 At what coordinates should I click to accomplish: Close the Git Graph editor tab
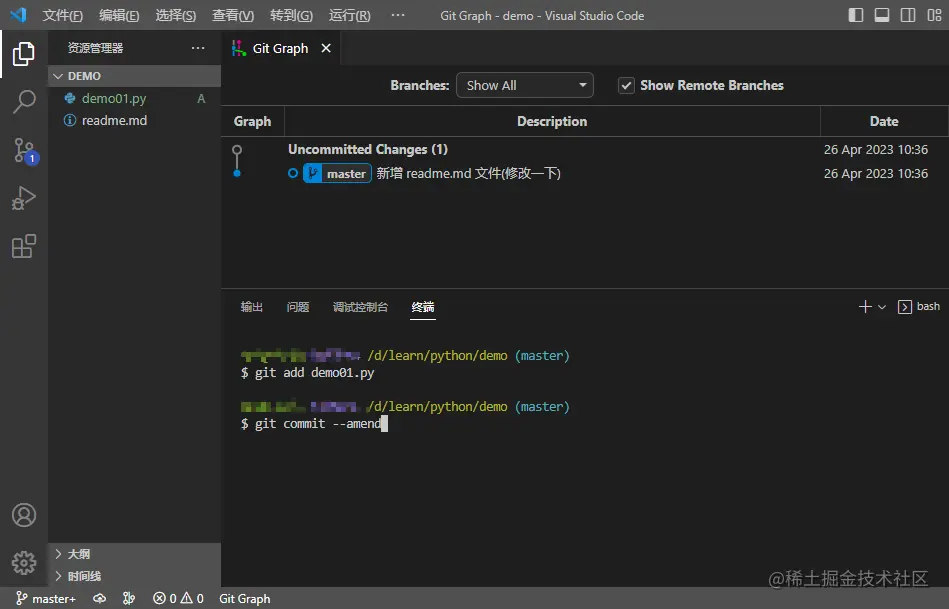pyautogui.click(x=325, y=48)
